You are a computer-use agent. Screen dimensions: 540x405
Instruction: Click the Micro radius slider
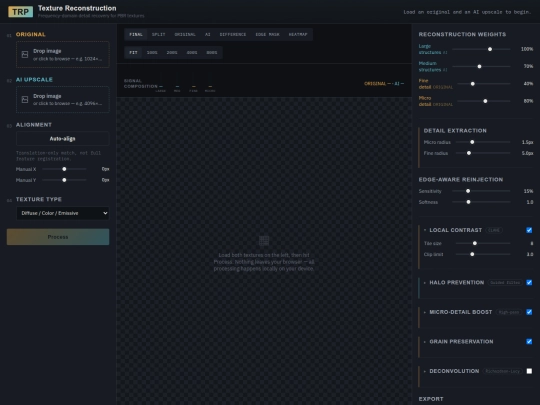(483, 142)
